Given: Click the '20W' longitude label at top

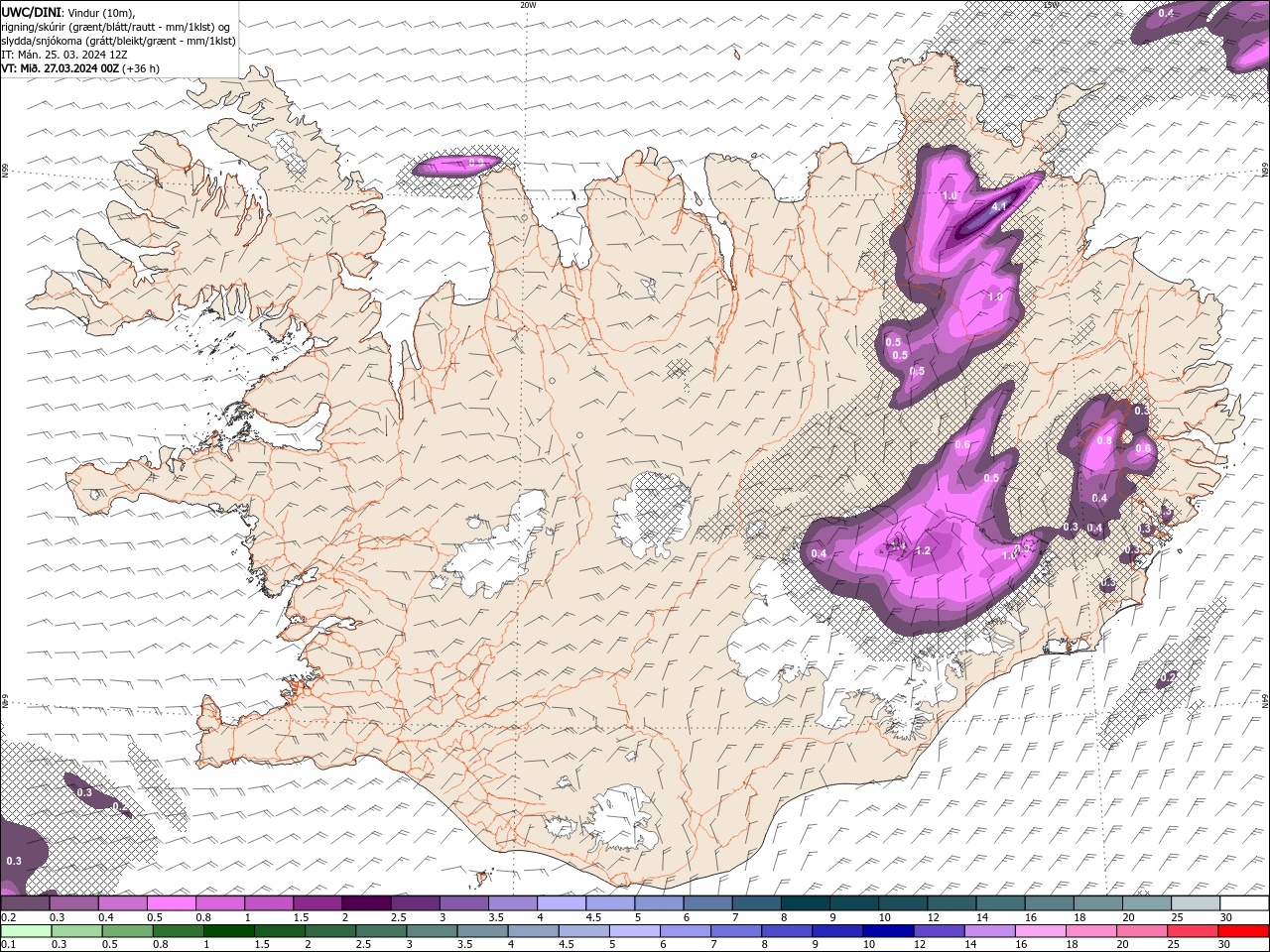Looking at the screenshot, I should (x=528, y=5).
